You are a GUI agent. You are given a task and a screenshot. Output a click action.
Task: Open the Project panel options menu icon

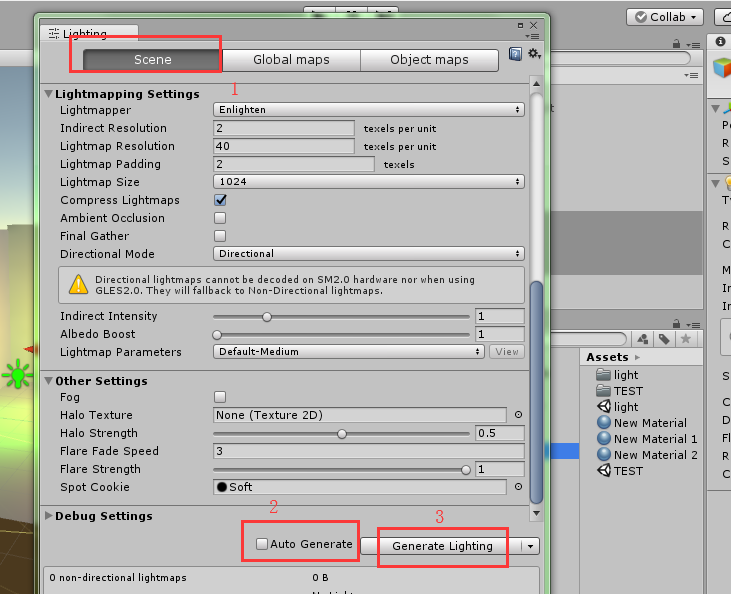693,325
